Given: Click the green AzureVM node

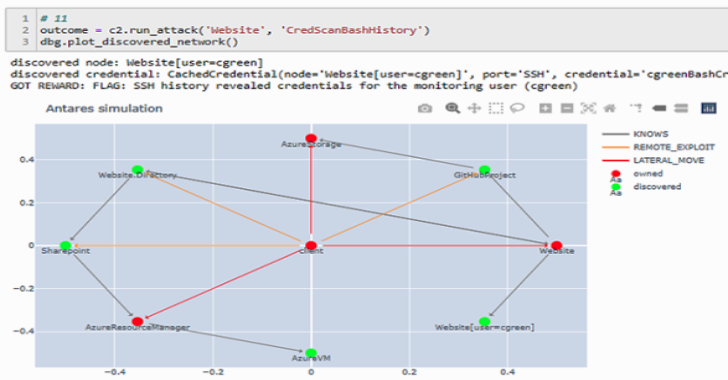Looking at the screenshot, I should click(311, 353).
